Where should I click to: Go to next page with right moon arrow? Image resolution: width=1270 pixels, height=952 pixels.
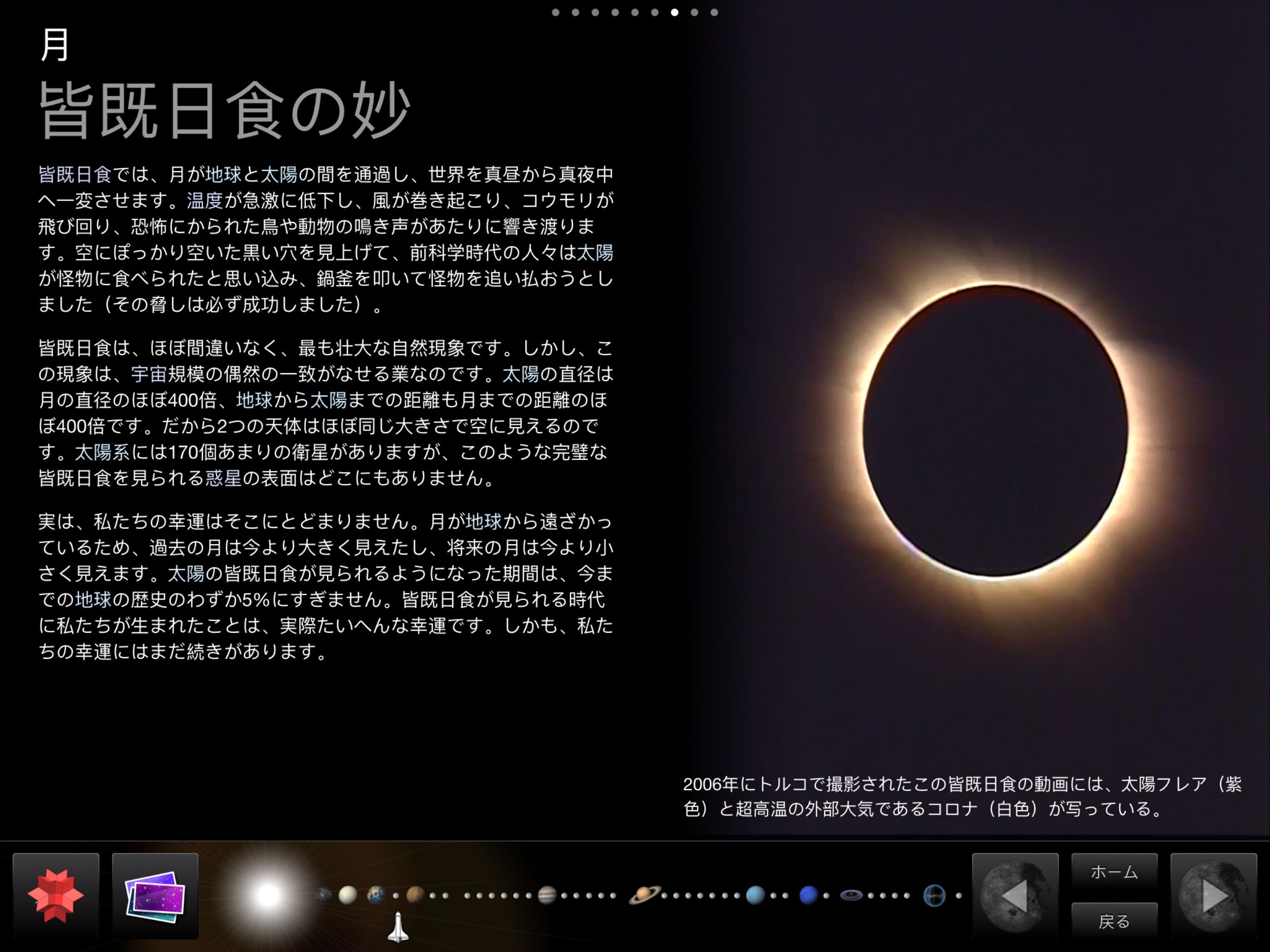[1213, 896]
